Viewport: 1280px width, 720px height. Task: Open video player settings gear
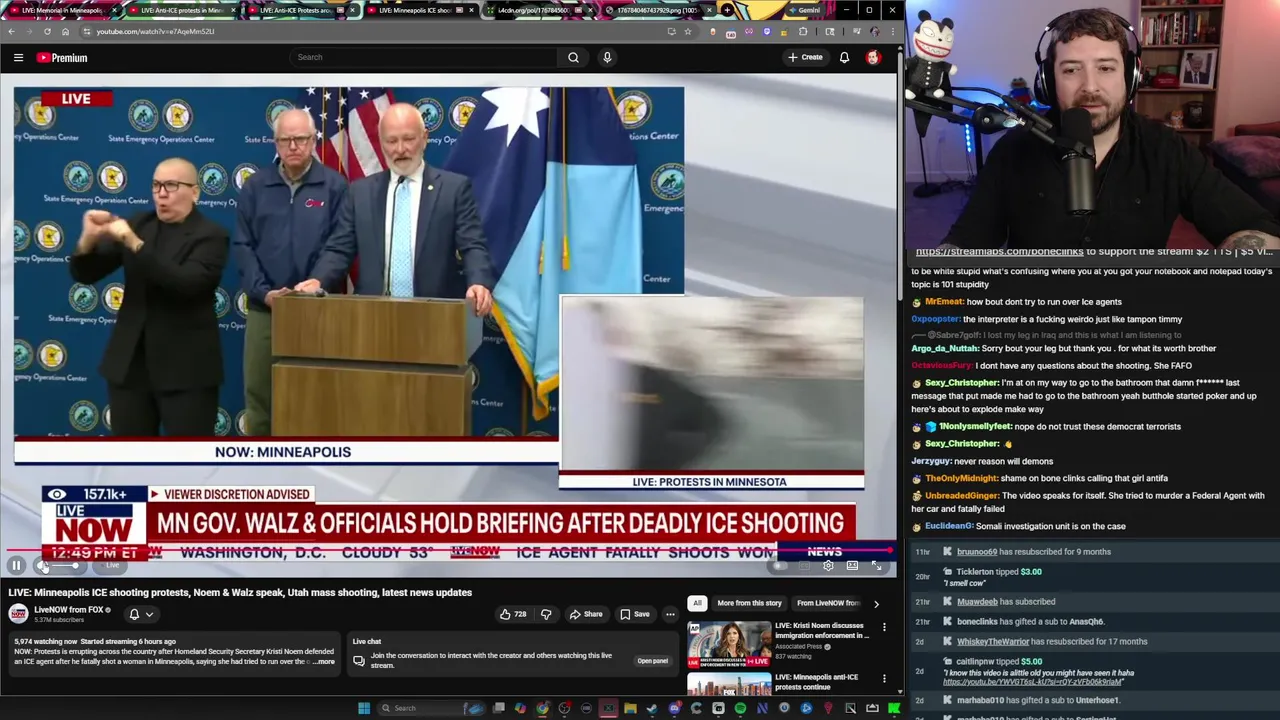point(828,566)
